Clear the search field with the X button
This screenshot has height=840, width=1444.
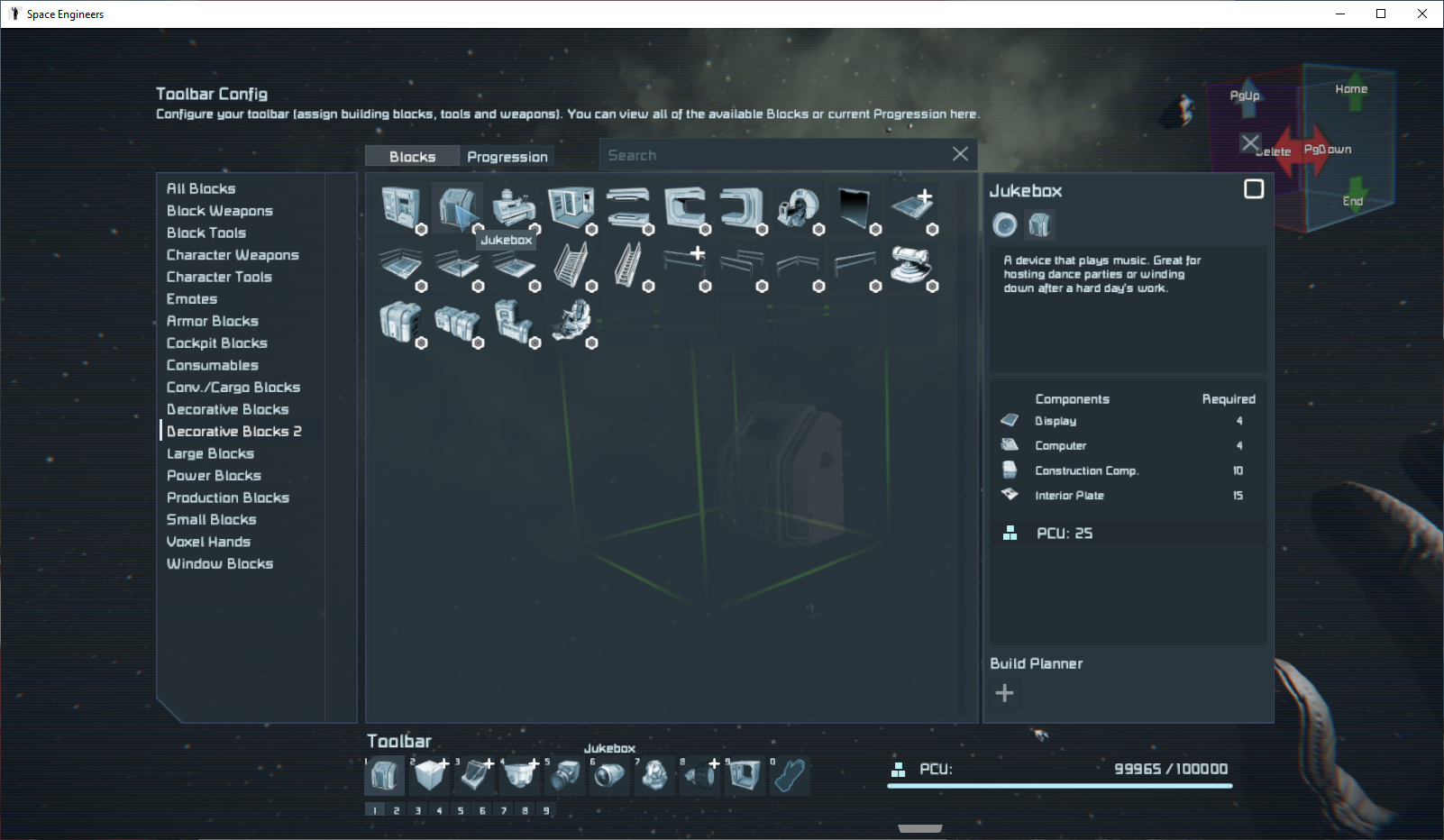coord(960,154)
